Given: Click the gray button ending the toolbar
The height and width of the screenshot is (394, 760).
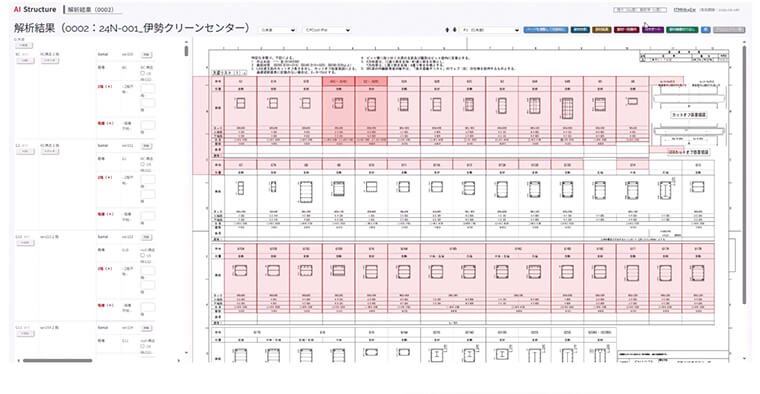Looking at the screenshot, I should click(x=728, y=30).
